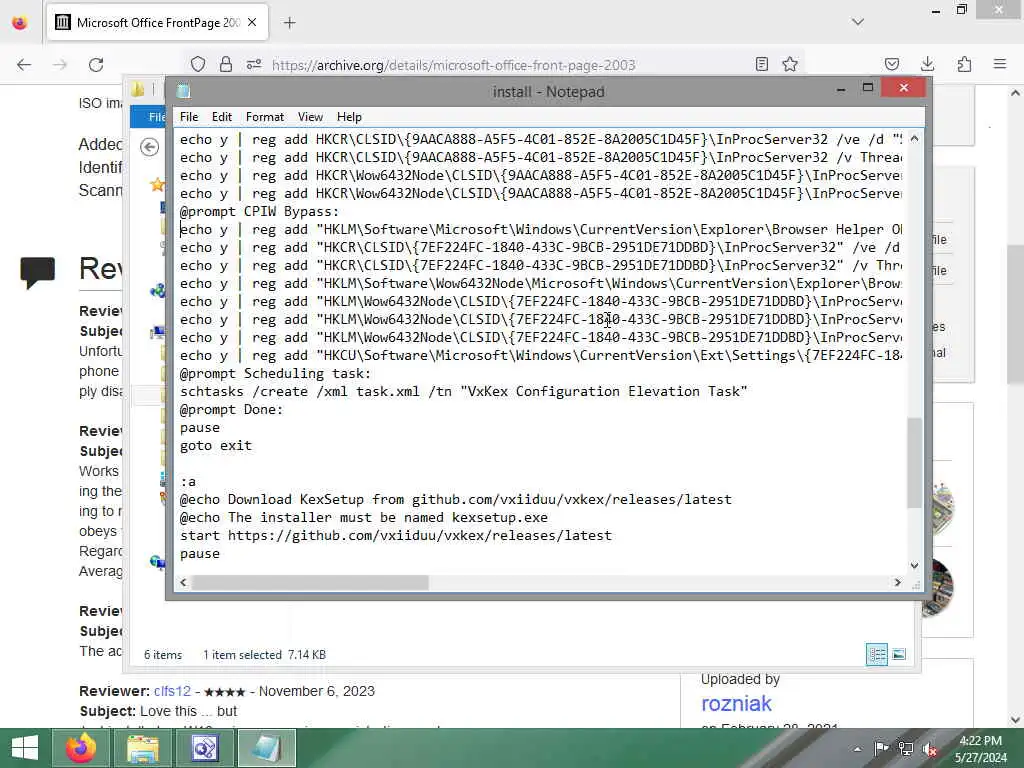Click Explorer back arrow button
1024x768 pixels.
(x=150, y=147)
